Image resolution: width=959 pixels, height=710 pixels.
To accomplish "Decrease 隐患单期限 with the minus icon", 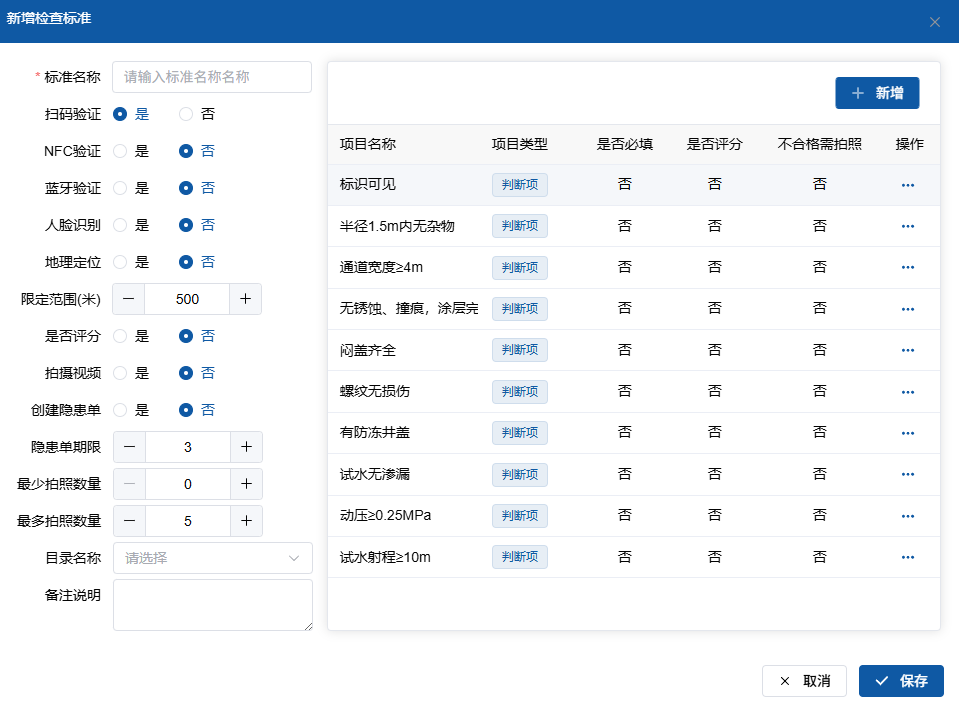I will [130, 447].
